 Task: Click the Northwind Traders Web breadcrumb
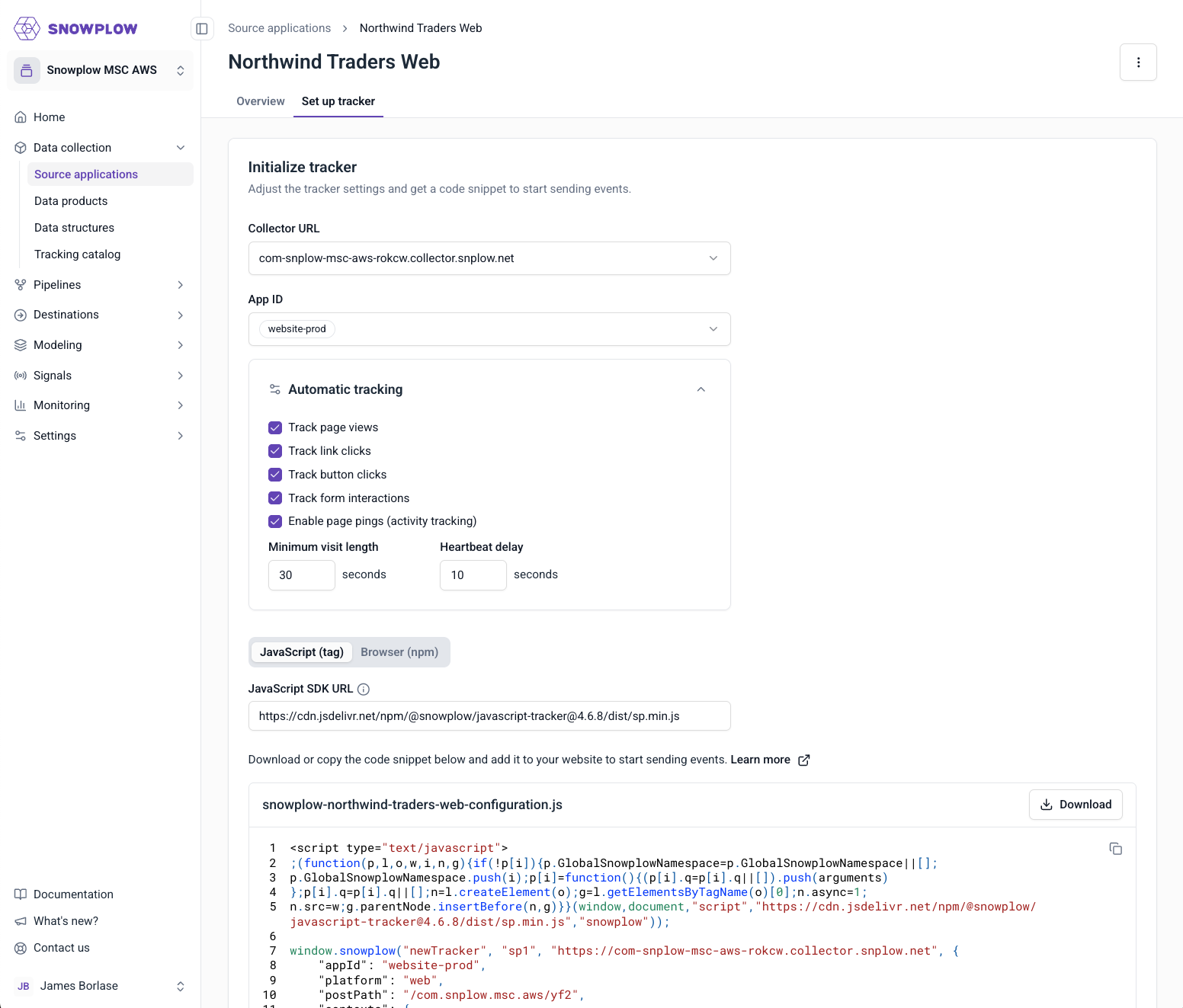click(x=421, y=28)
